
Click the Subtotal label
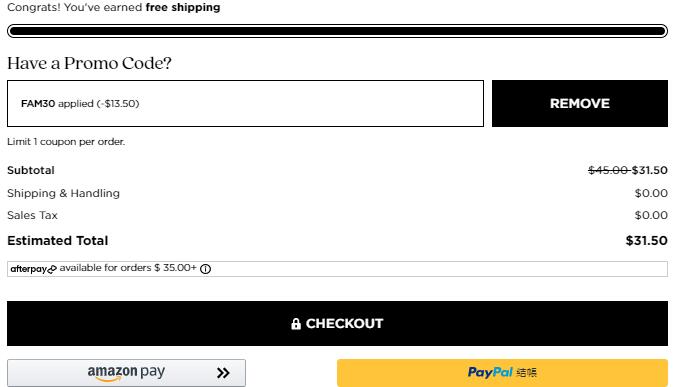pyautogui.click(x=31, y=170)
